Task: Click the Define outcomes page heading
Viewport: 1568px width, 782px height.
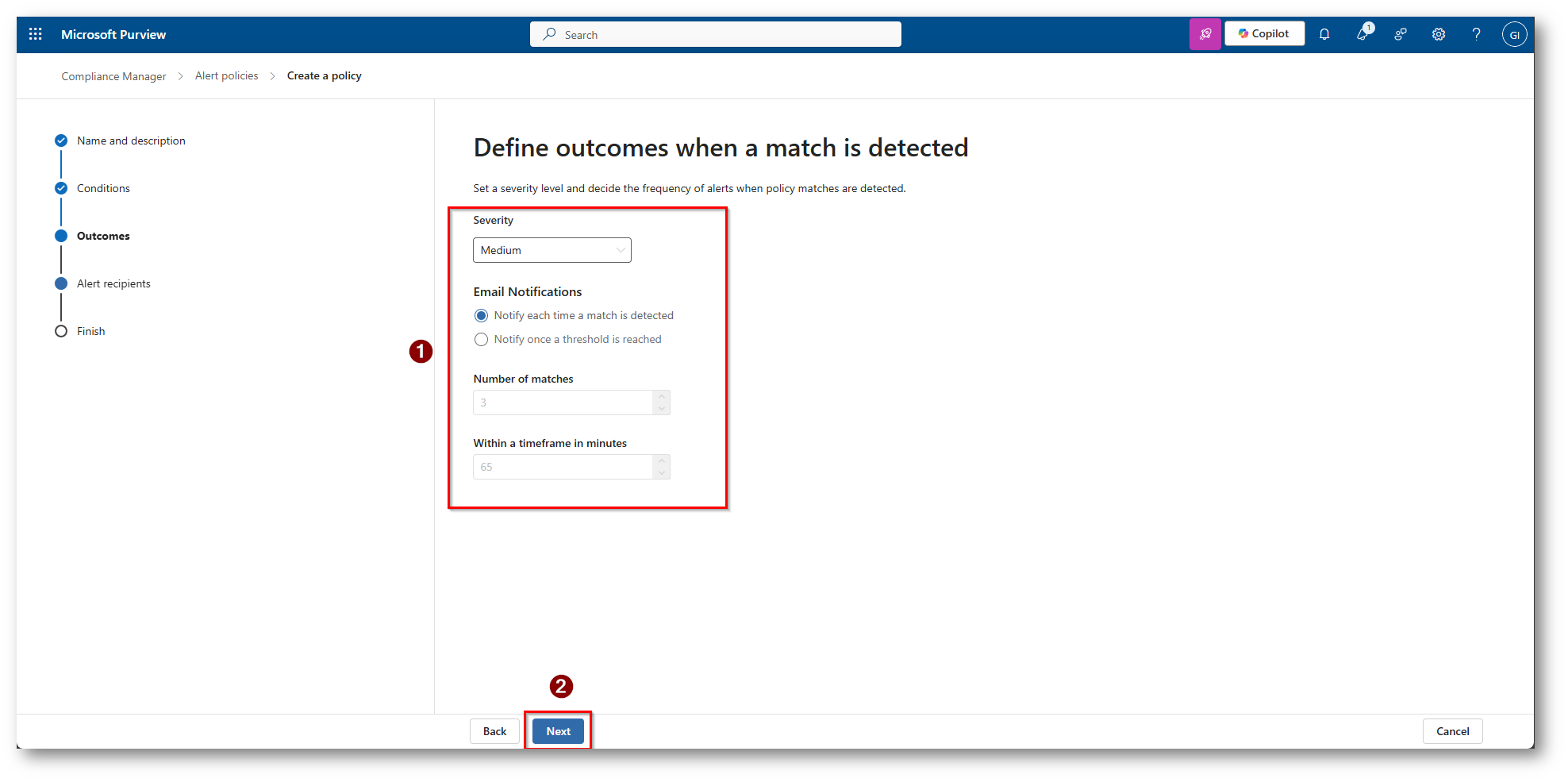Action: click(x=721, y=148)
